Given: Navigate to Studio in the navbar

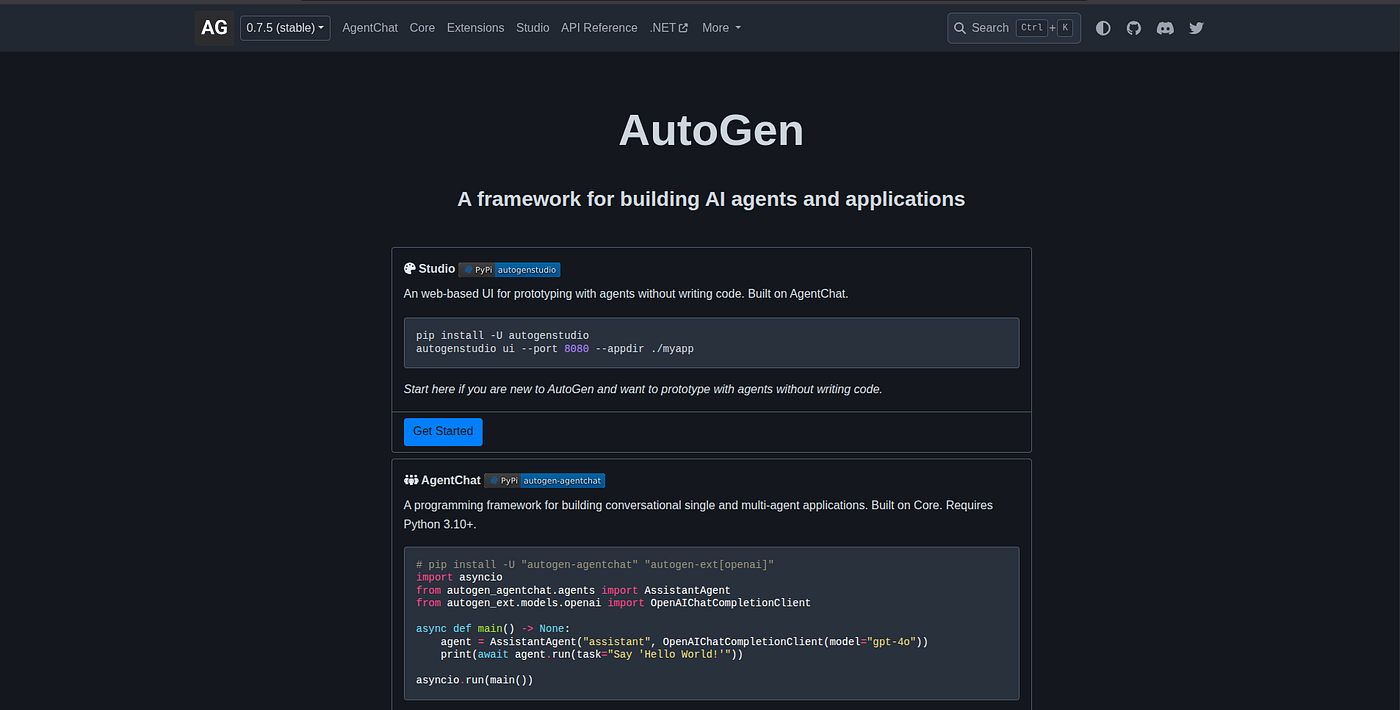Looking at the screenshot, I should pyautogui.click(x=533, y=28).
